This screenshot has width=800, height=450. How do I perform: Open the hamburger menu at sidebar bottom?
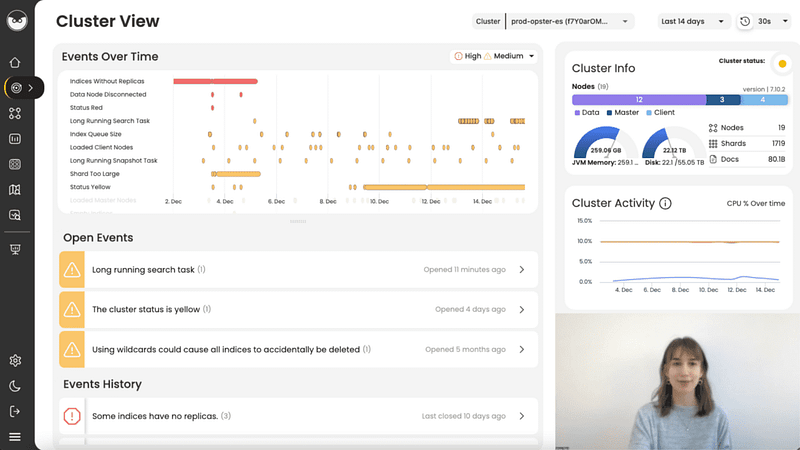point(15,437)
